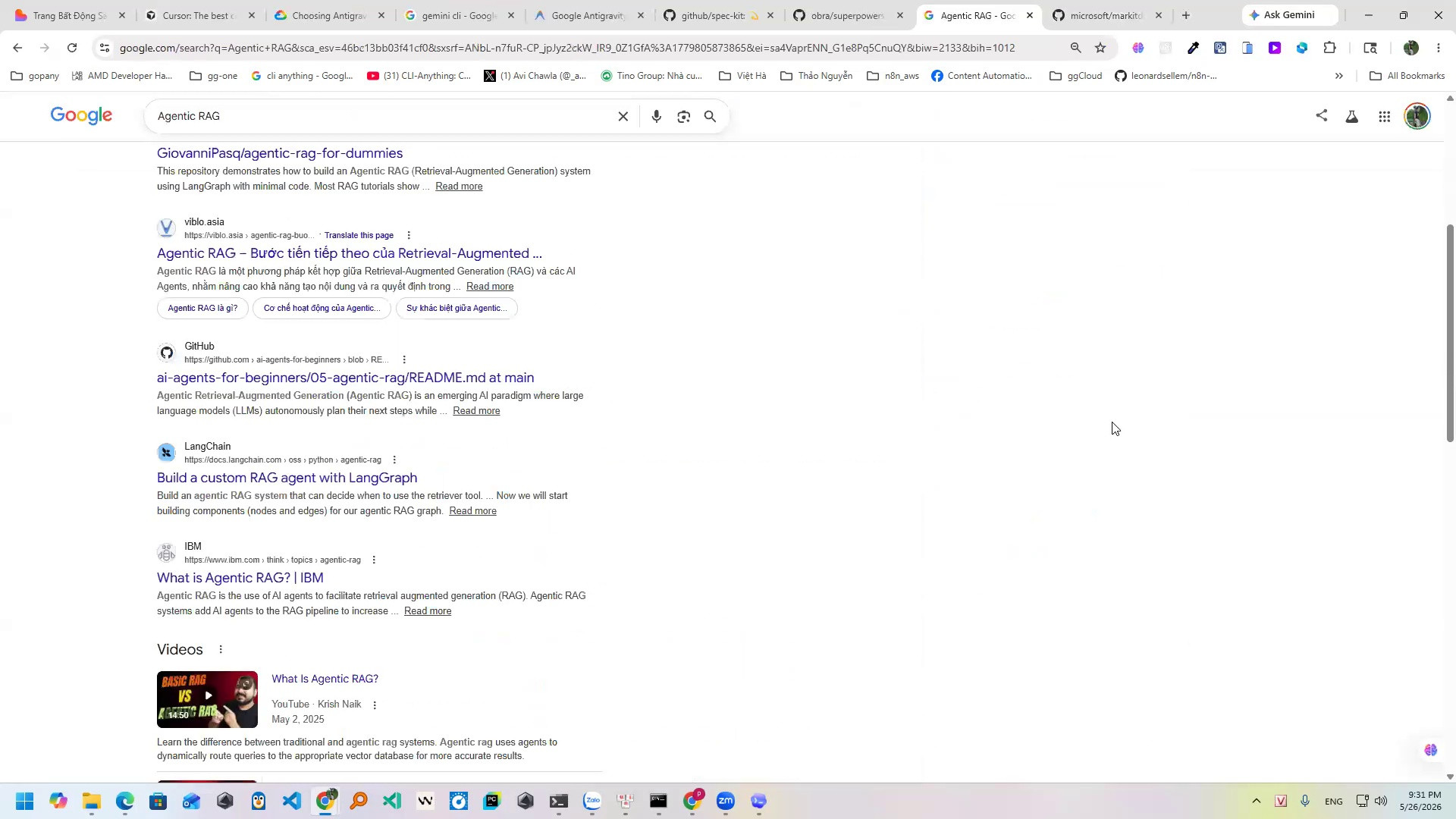Open GiovanniPasq/agentic-rag-for-dummies result
Viewport: 1456px width, 819px height.
coord(280,153)
